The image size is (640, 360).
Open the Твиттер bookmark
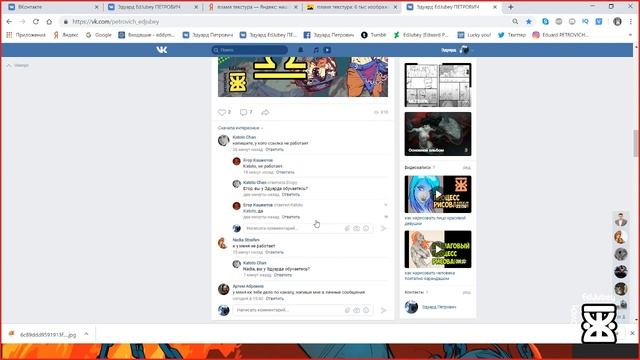point(512,35)
